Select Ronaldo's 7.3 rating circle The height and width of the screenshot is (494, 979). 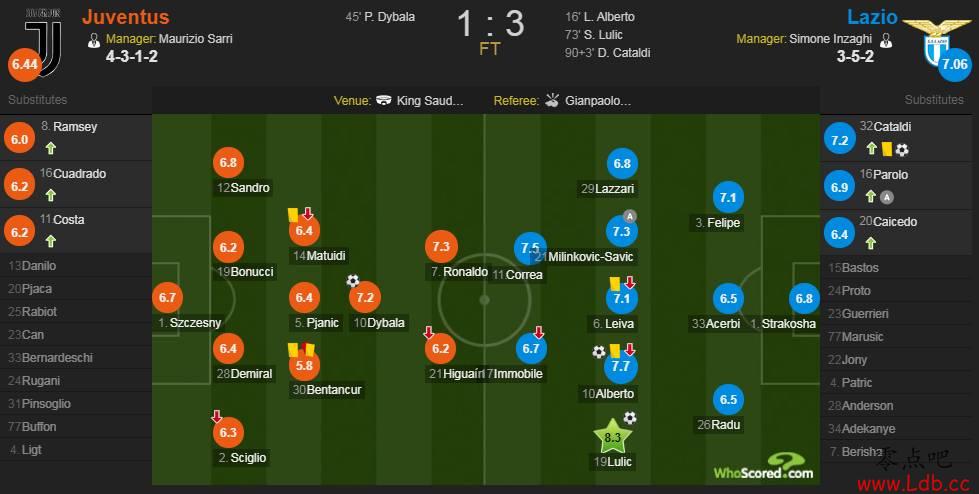[441, 247]
